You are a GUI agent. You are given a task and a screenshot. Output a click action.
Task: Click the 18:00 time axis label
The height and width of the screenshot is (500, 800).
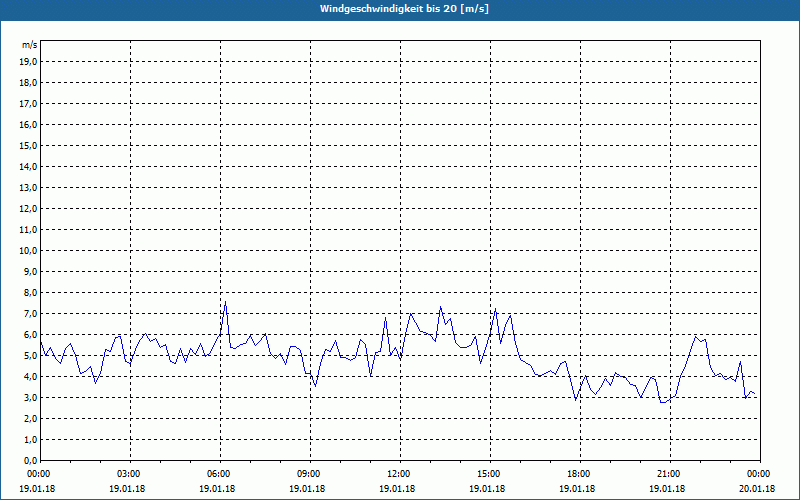[x=580, y=474]
